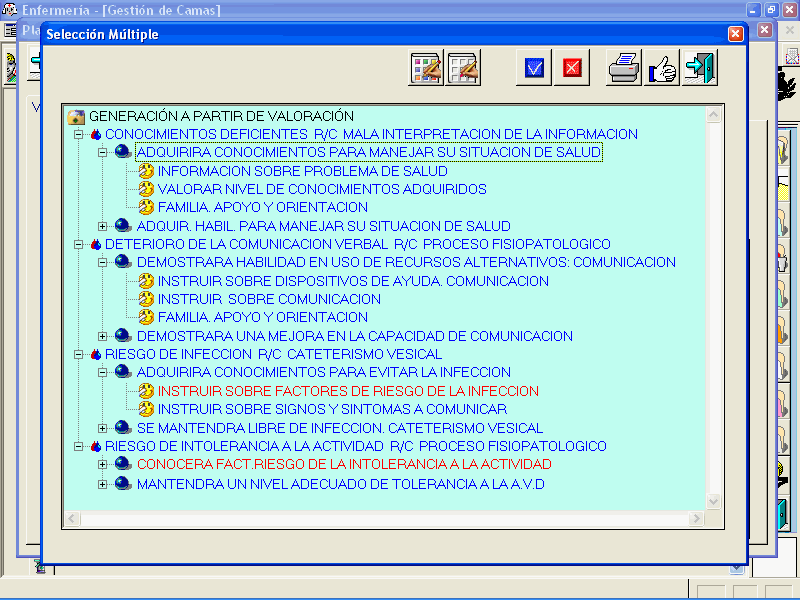
Task: Click the colored grid edit icon
Action: coord(426,68)
